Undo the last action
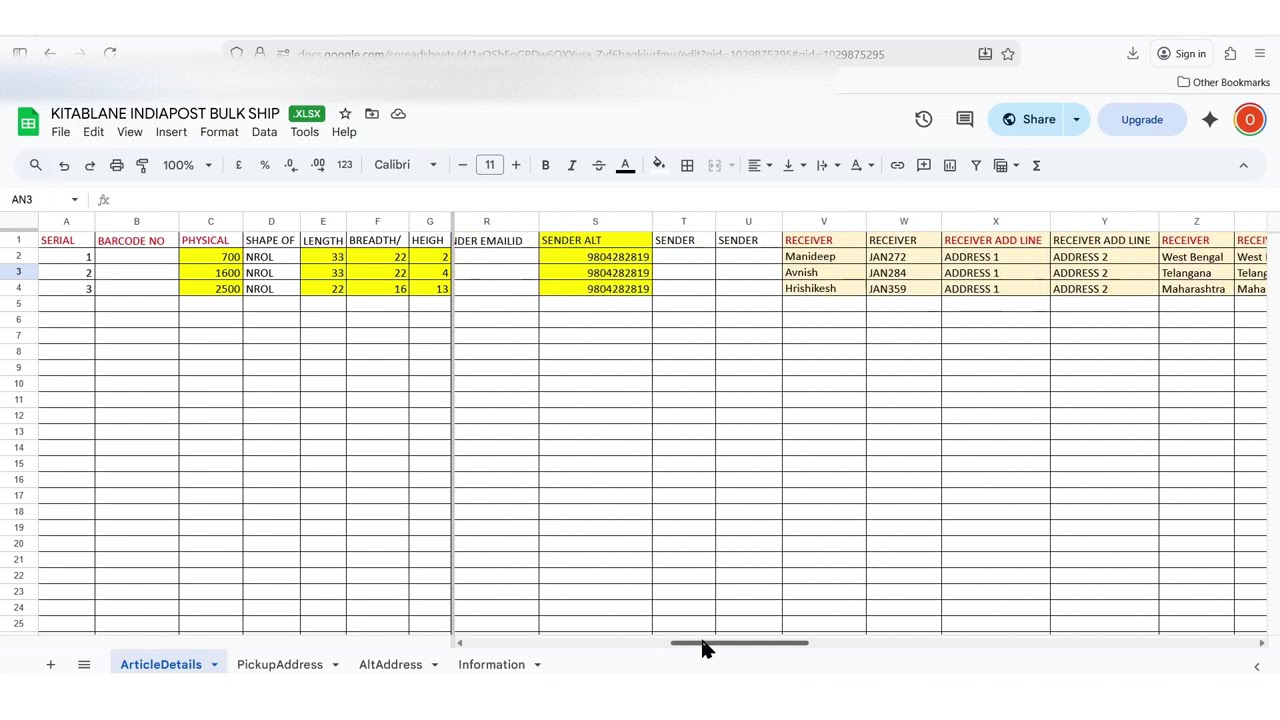This screenshot has width=1280, height=720. tap(64, 165)
